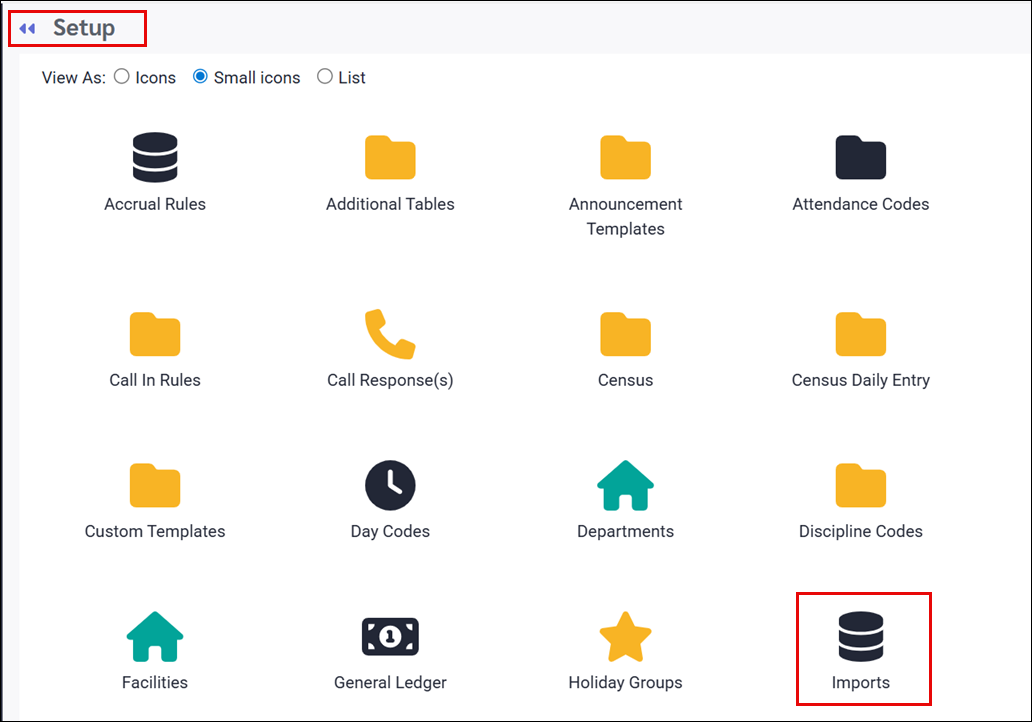Click the Setup header title
The width and height of the screenshot is (1032, 722).
click(x=84, y=28)
